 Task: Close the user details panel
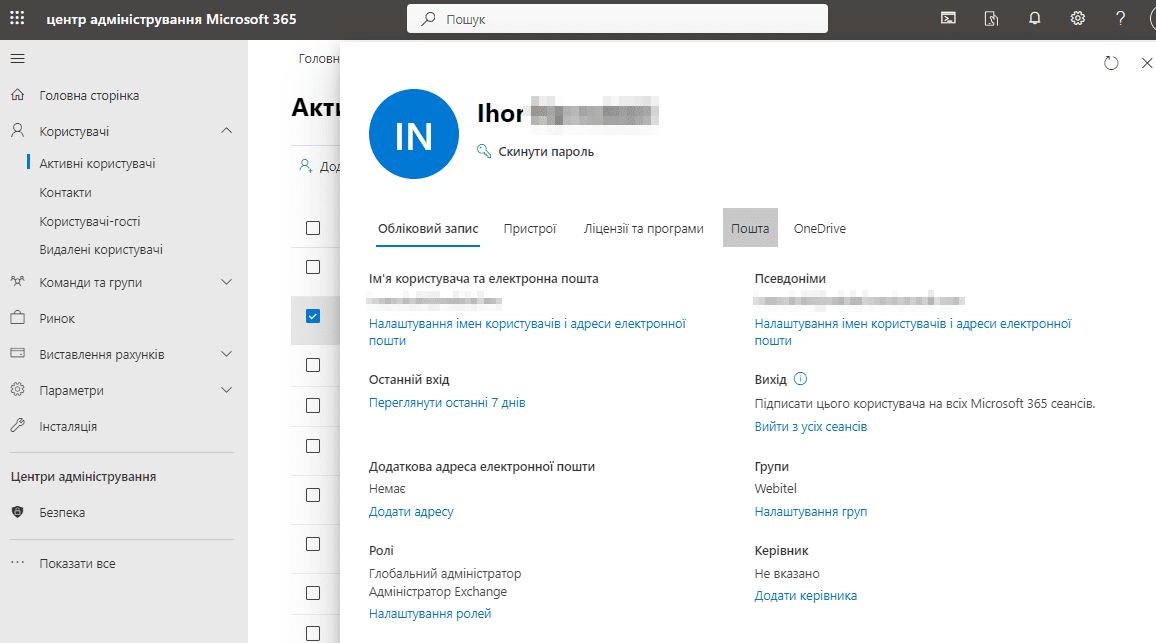[1146, 63]
